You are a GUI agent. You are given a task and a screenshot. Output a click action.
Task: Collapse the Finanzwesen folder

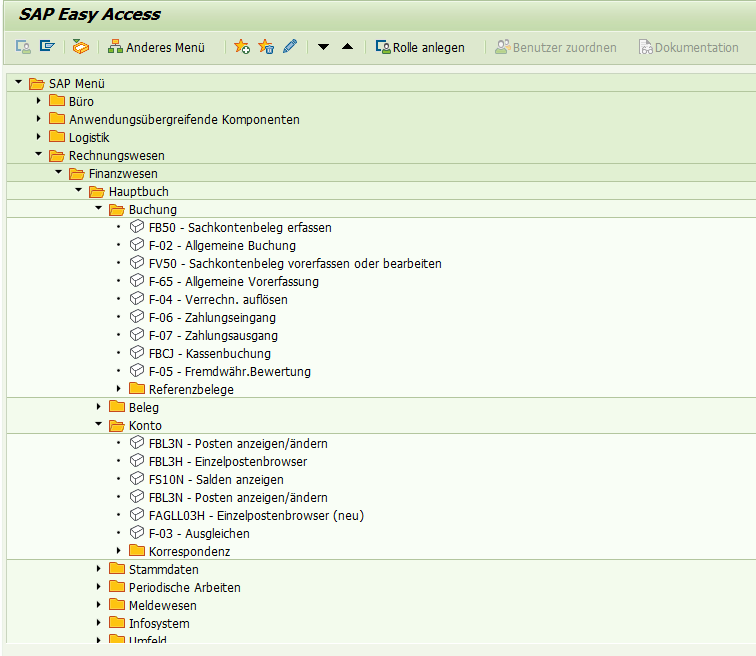(x=59, y=172)
